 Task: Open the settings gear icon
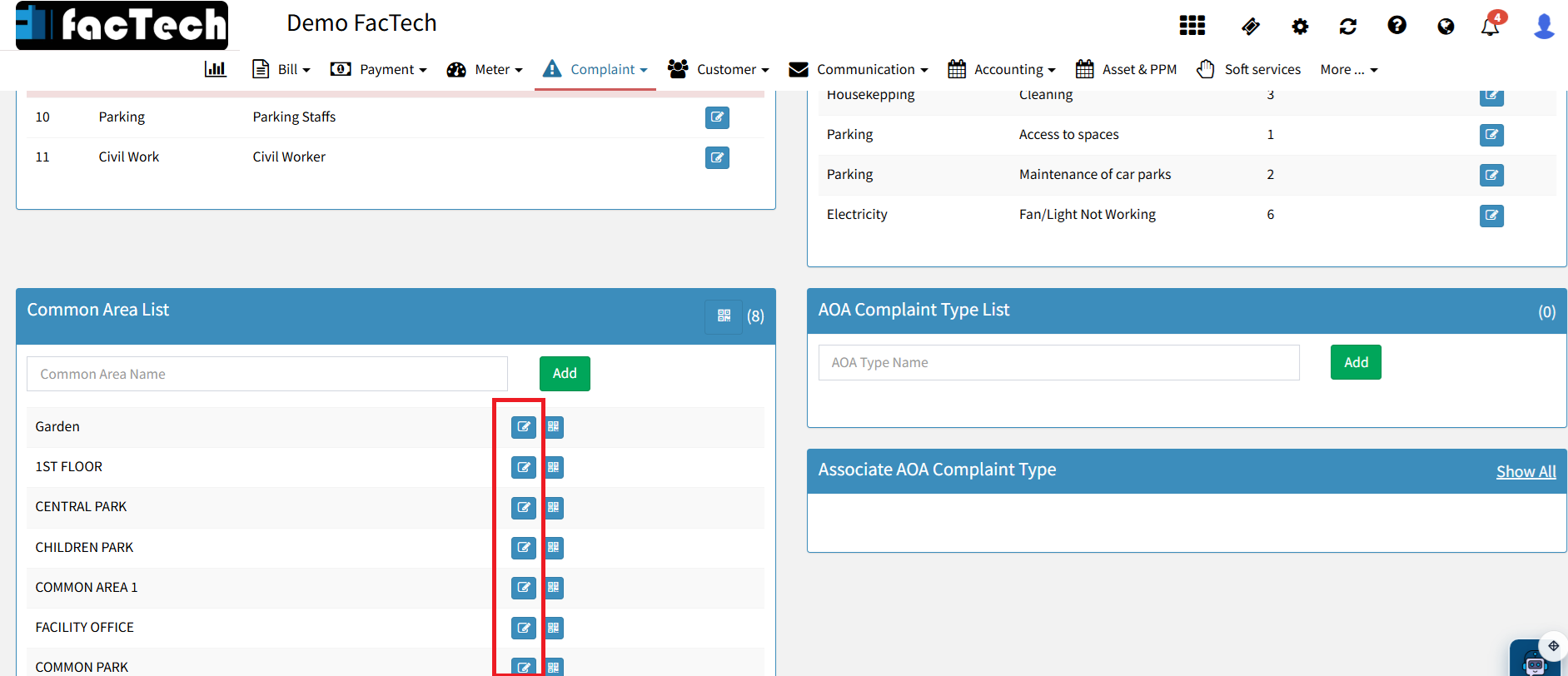1300,27
